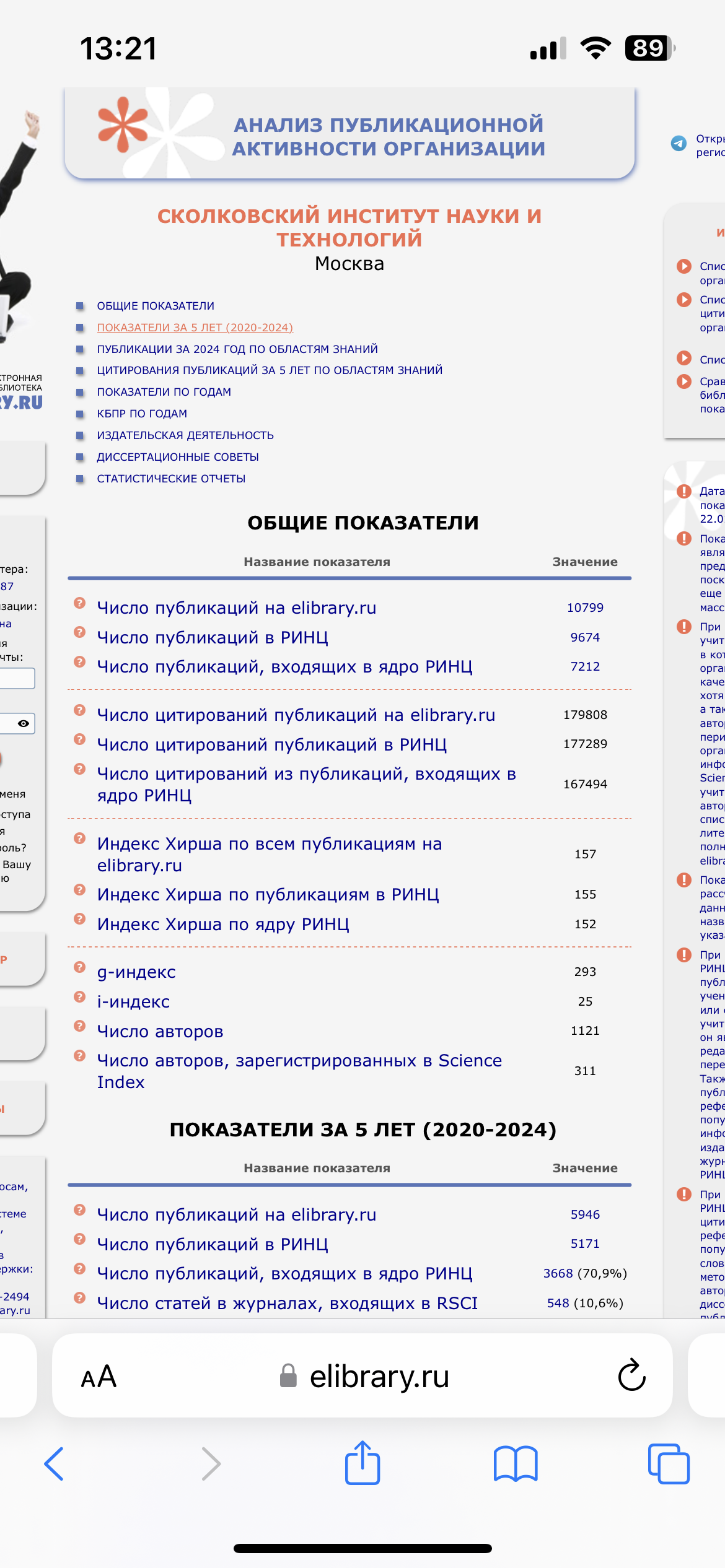Image resolution: width=725 pixels, height=1568 pixels.
Task: Click the help icon beside 'Число публикаций в РИНЦ' 9674
Action: click(x=79, y=632)
